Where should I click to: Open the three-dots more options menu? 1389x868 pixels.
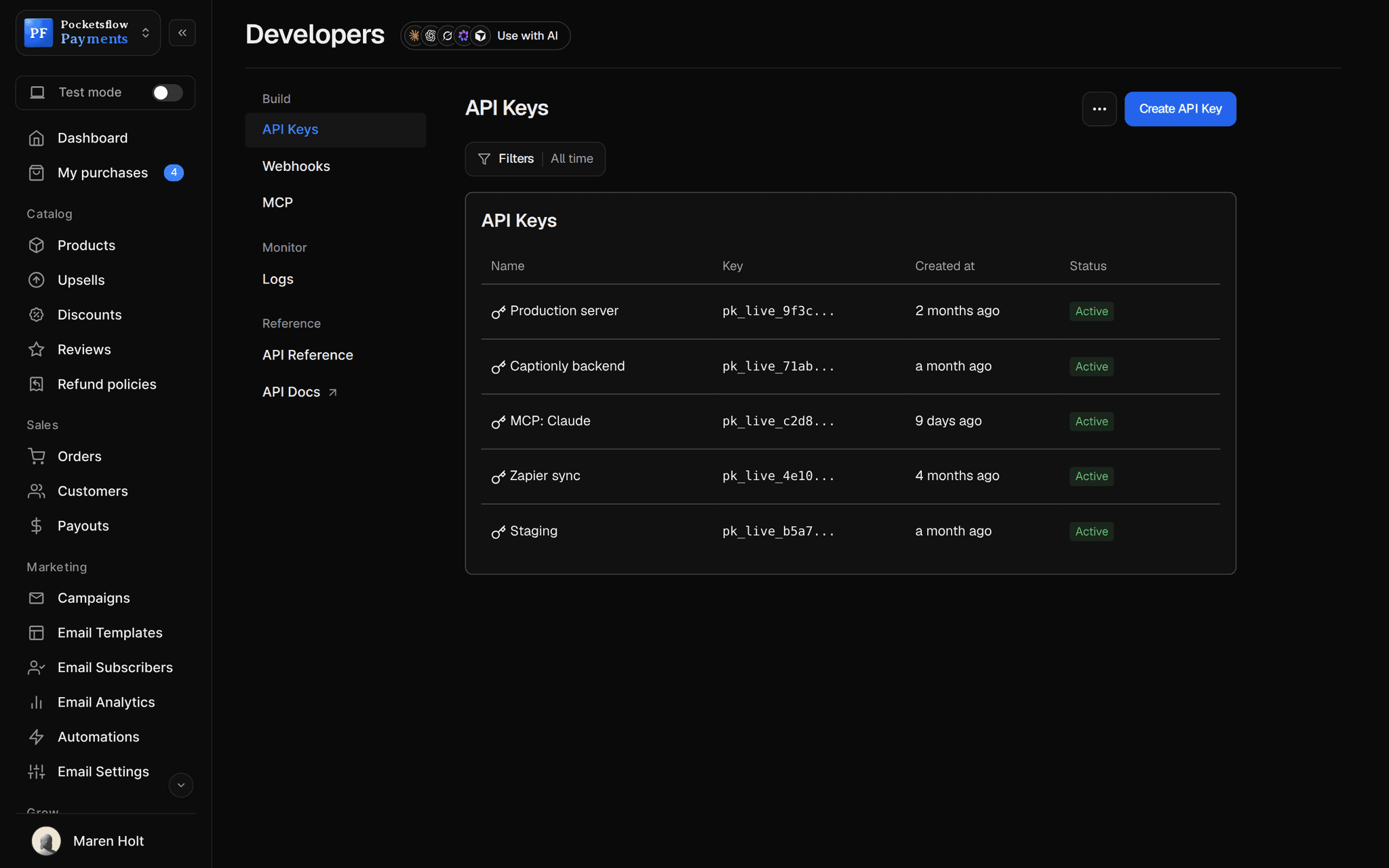(x=1099, y=109)
